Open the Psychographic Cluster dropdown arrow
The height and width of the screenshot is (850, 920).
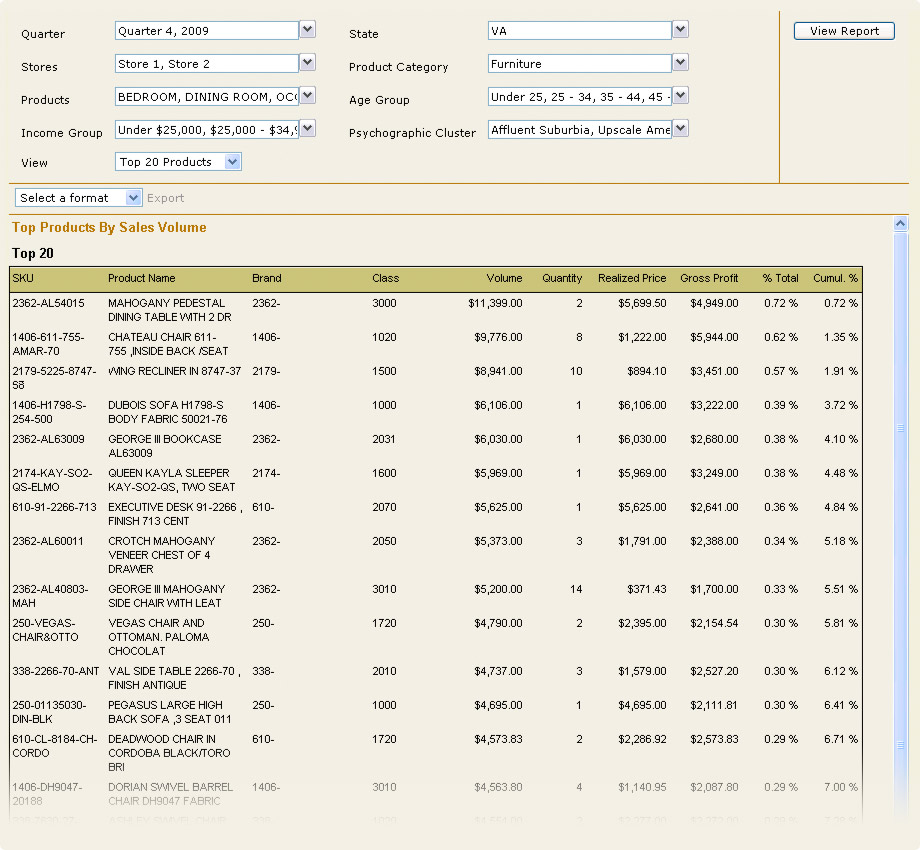tap(680, 128)
